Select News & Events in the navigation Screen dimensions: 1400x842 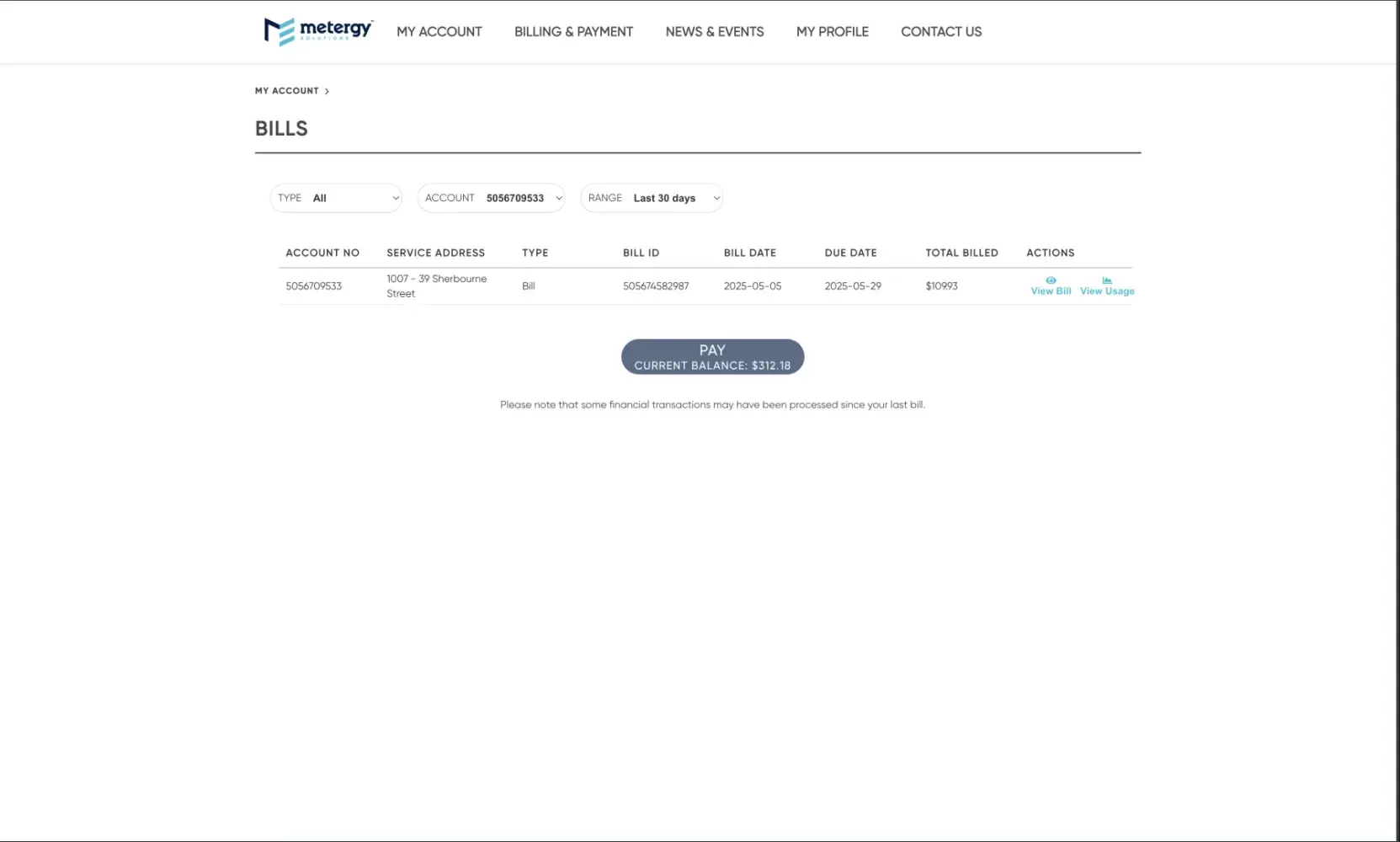tap(715, 32)
